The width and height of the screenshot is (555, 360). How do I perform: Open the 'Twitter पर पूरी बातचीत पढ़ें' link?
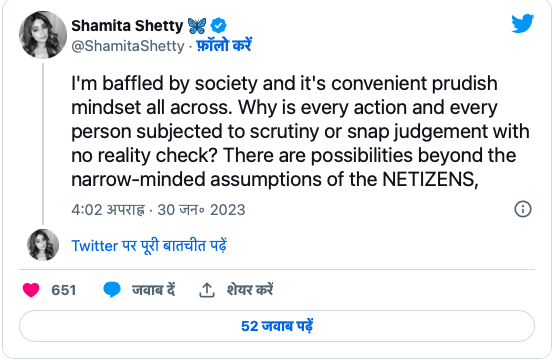pos(149,245)
